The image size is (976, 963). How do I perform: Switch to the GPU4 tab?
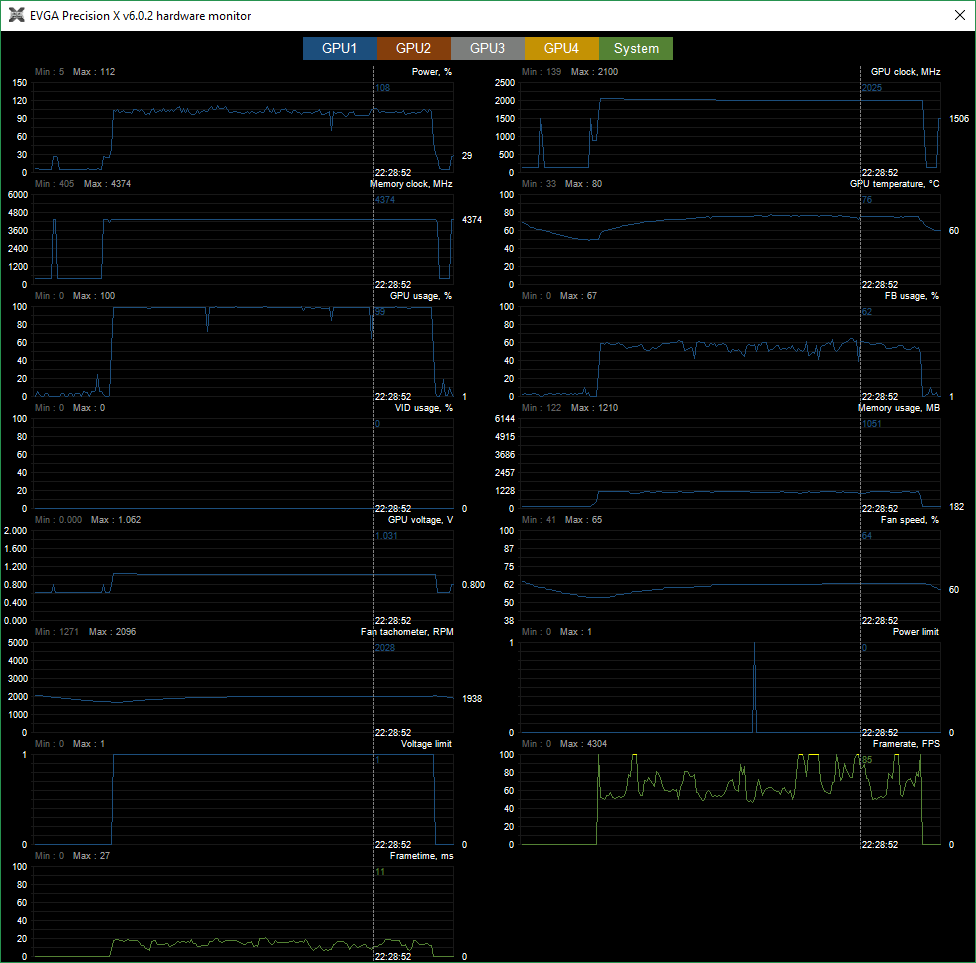(x=562, y=48)
